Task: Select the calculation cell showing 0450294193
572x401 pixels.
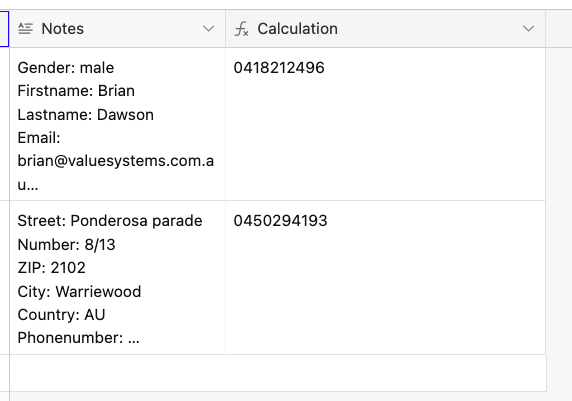Action: [x=386, y=277]
